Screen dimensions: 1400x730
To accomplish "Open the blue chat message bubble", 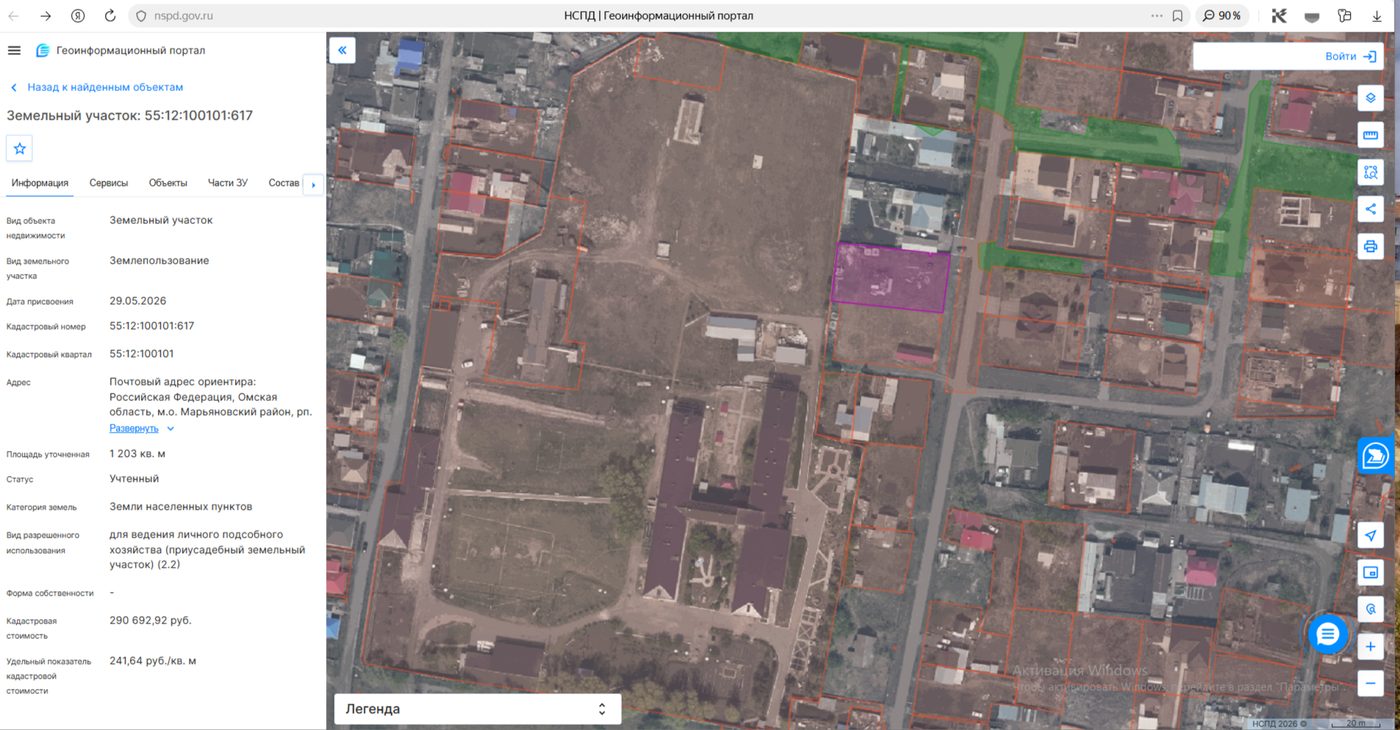I will click(1328, 633).
